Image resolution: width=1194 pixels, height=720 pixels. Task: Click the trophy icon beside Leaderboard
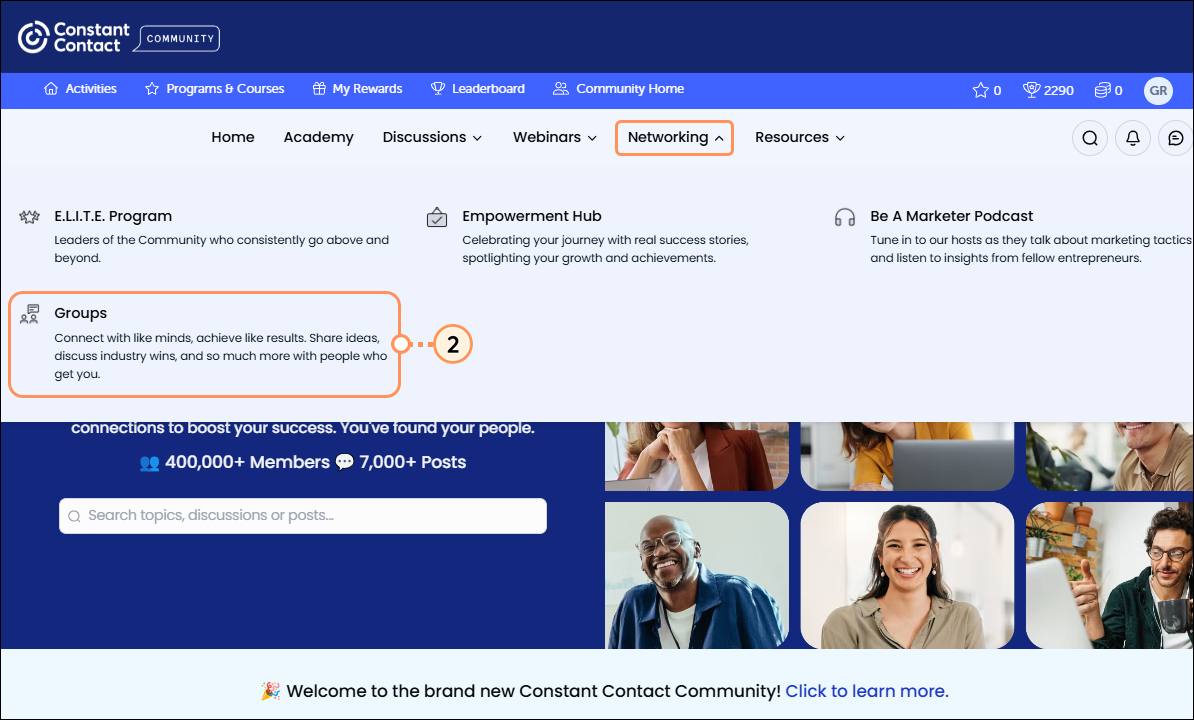pos(438,89)
